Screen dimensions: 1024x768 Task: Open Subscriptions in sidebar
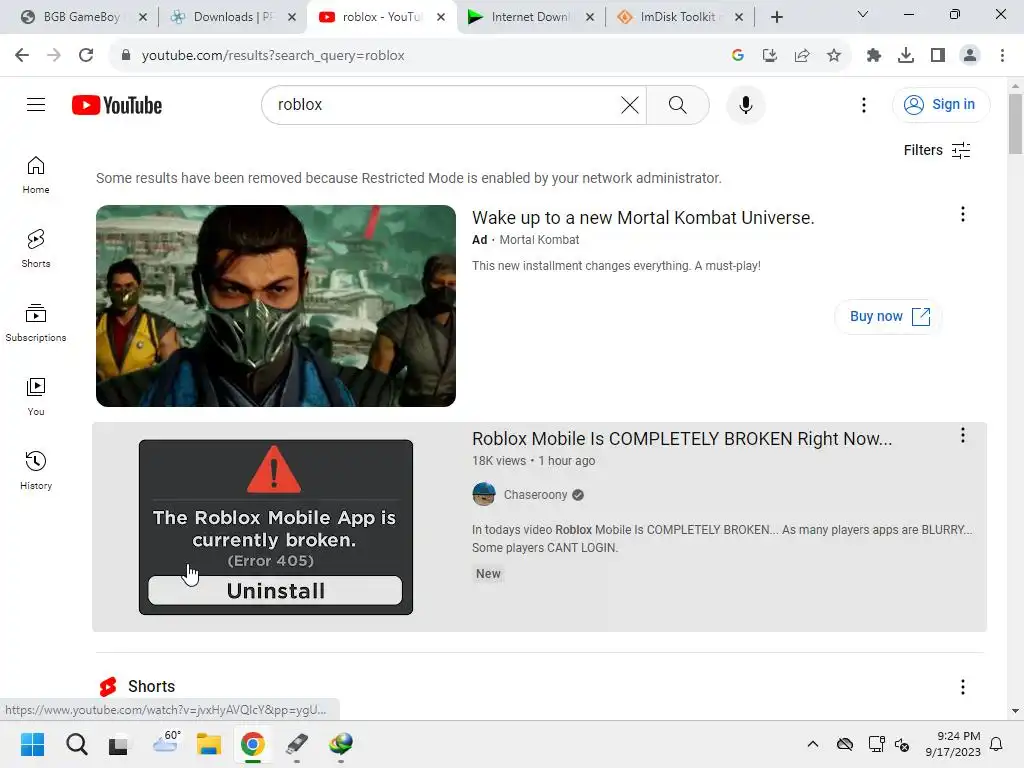point(36,323)
